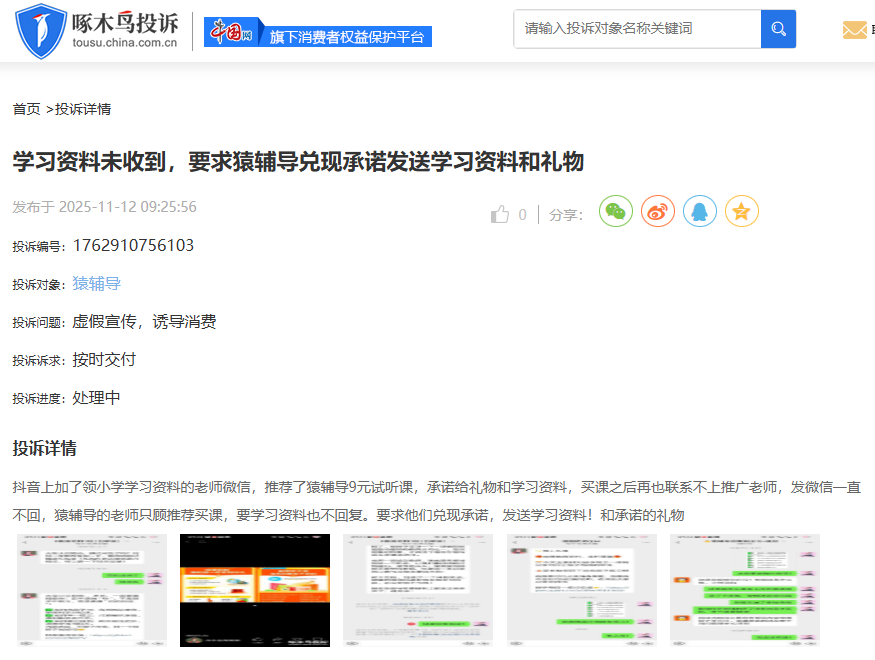Image resolution: width=875 pixels, height=660 pixels.
Task: Open the 啄木鸟投诉 site title
Action: tap(125, 23)
